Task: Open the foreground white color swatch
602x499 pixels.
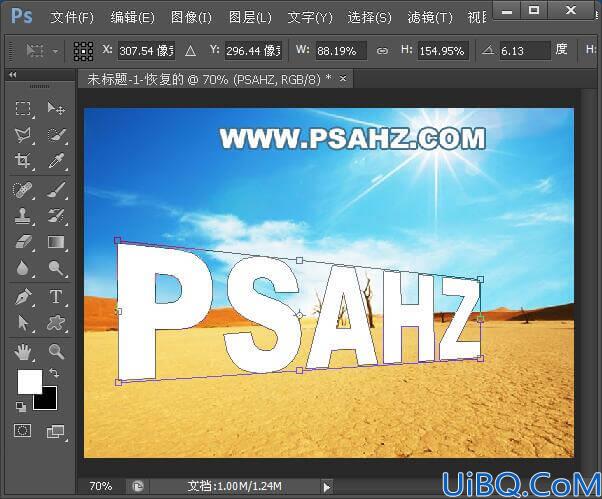Action: [x=30, y=382]
